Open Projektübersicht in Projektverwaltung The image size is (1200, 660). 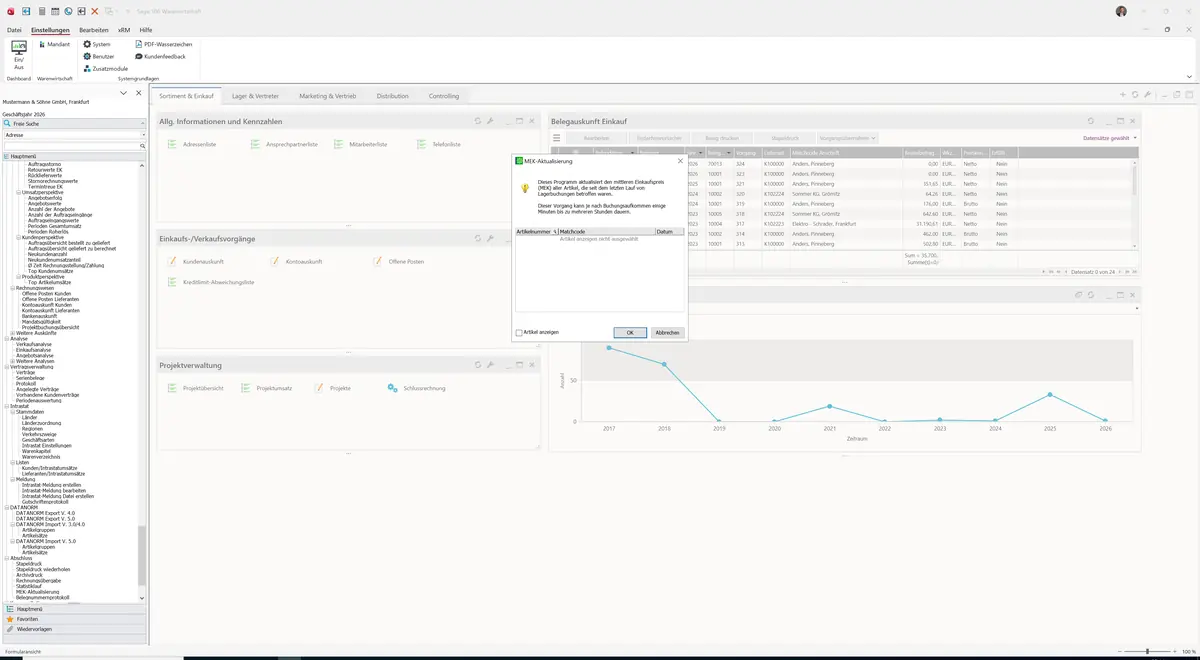(196, 388)
